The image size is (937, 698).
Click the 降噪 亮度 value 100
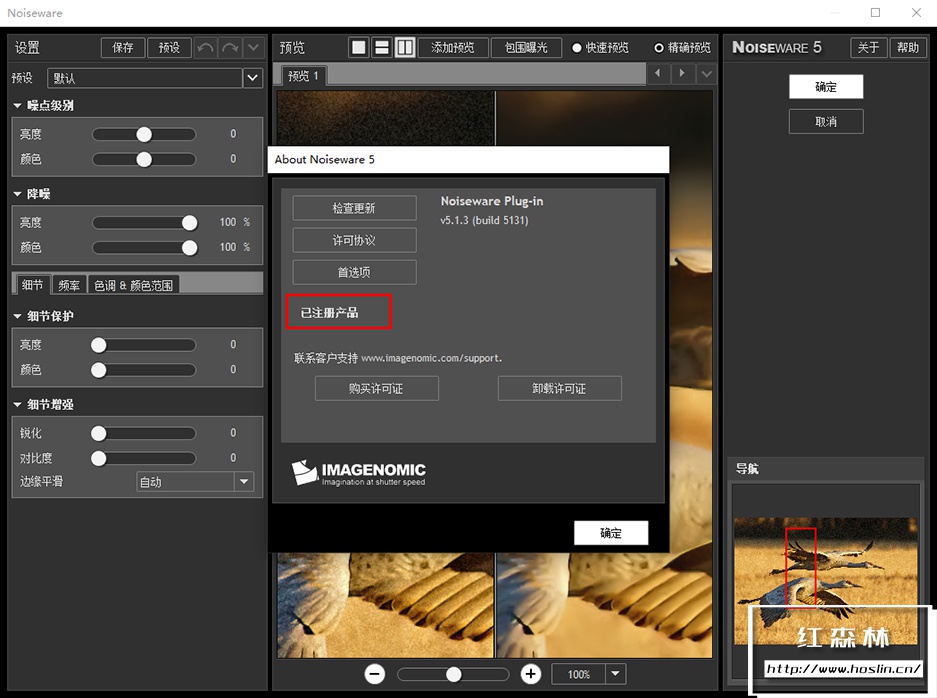pyautogui.click(x=228, y=222)
